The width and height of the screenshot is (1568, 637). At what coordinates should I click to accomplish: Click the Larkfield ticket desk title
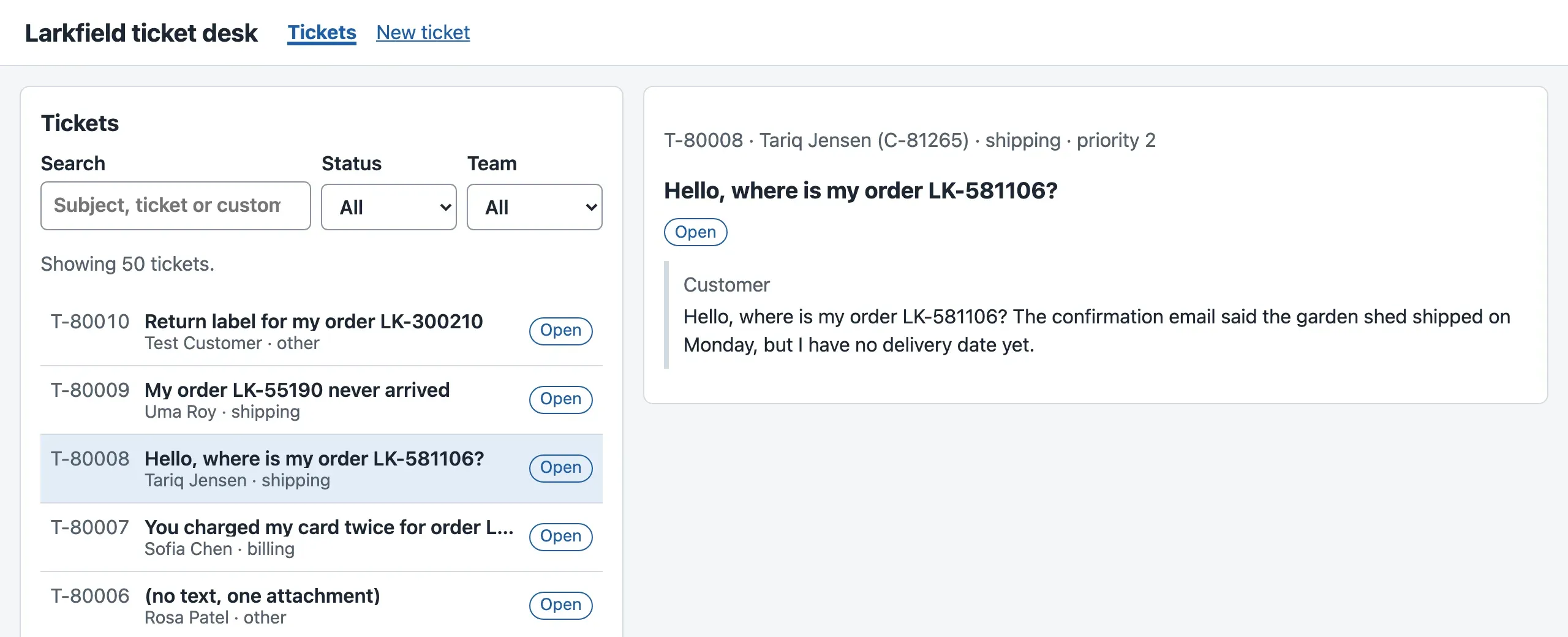coord(141,33)
